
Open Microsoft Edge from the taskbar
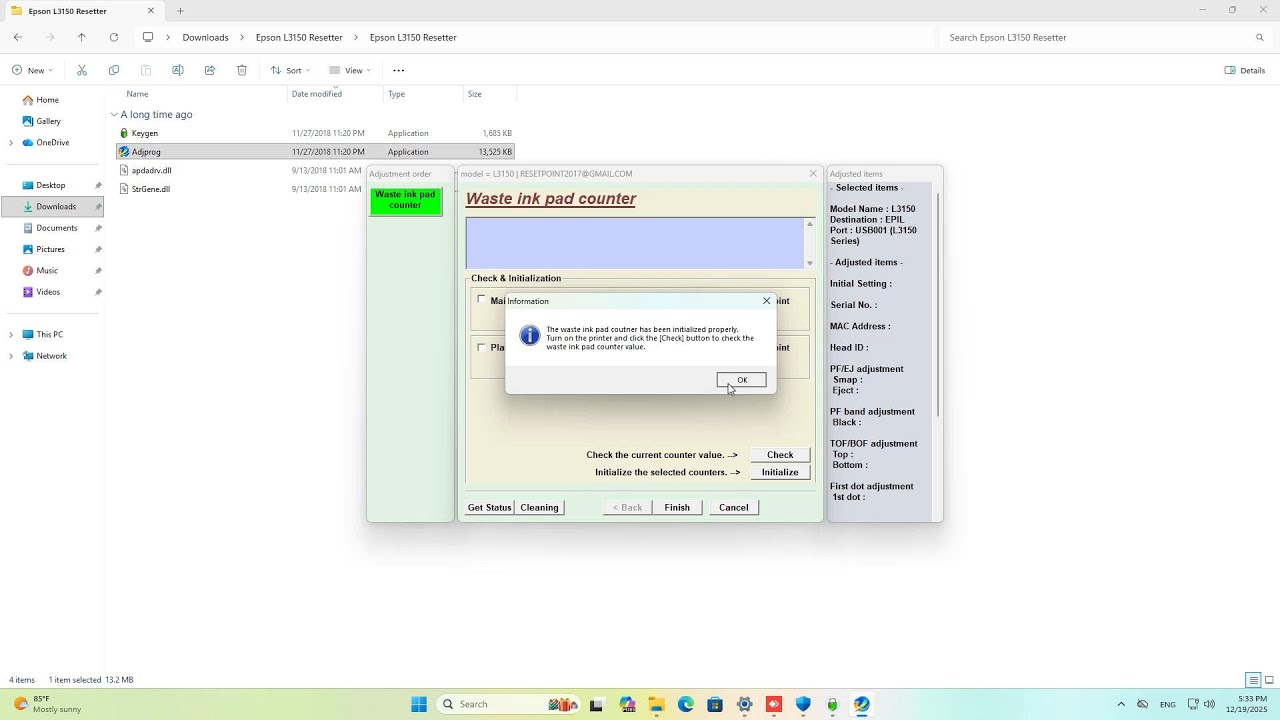coord(686,704)
